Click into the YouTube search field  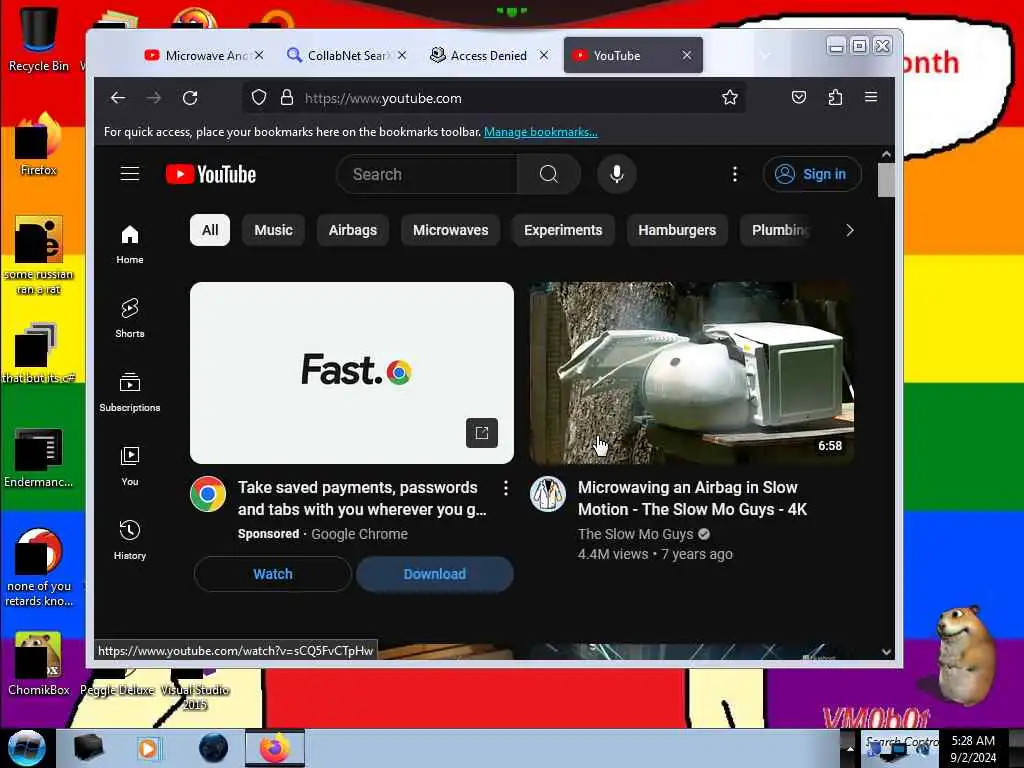(x=428, y=174)
